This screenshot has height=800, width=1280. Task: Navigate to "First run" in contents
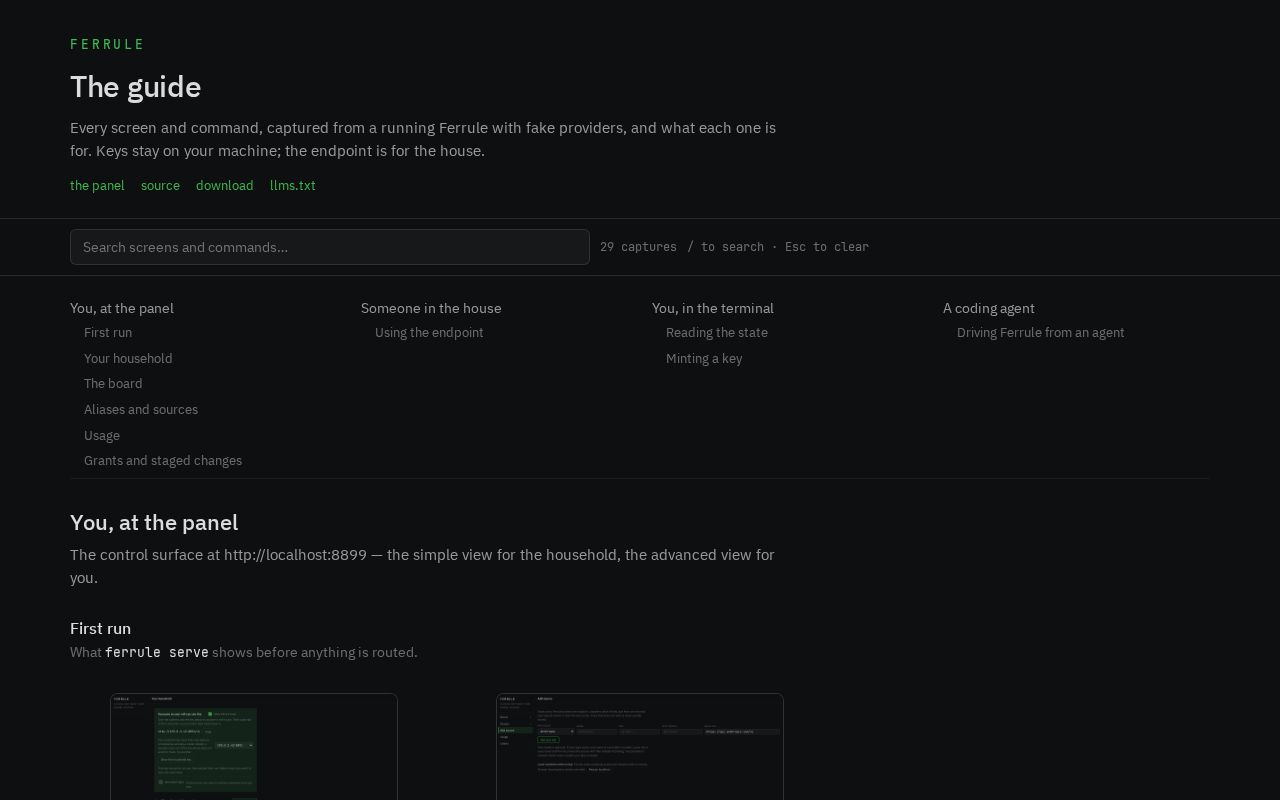(108, 333)
